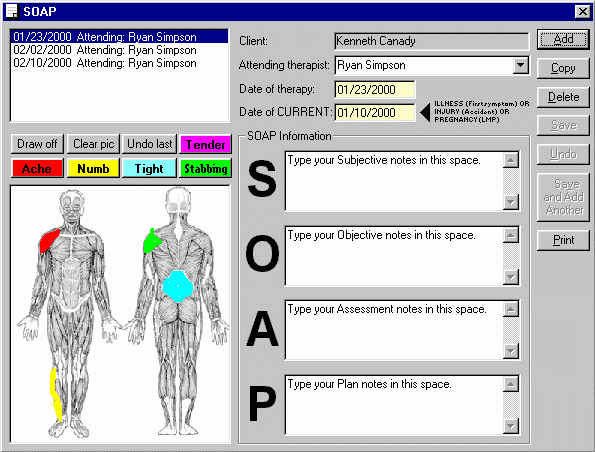Click the yellow leg mark on front figure

56,394
